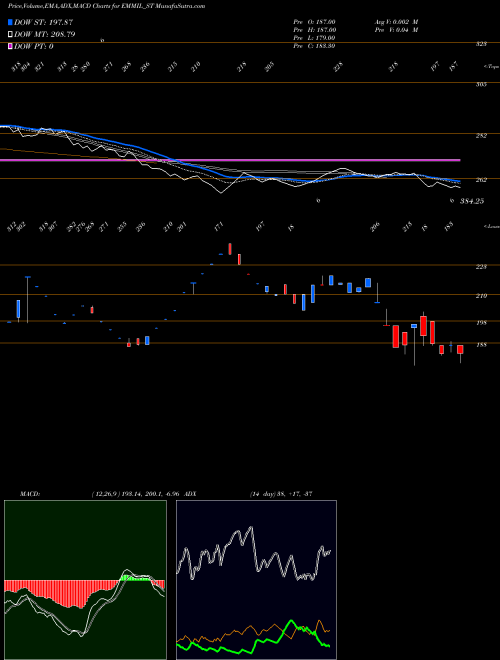
Task: Click the 'Pre O: 187.00' value
Action: pyautogui.click(x=314, y=22)
